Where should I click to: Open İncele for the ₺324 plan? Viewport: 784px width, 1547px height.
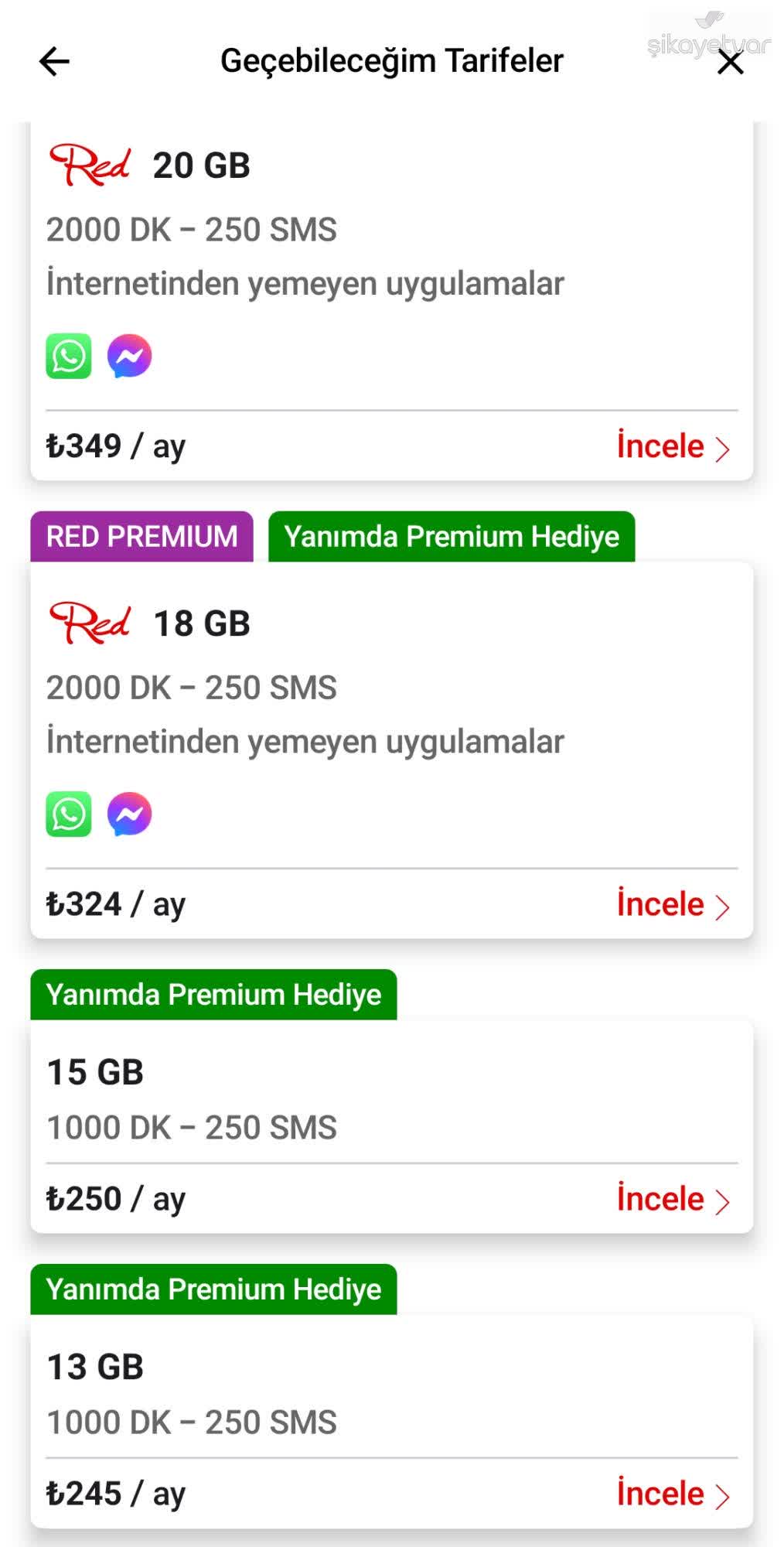tap(673, 904)
